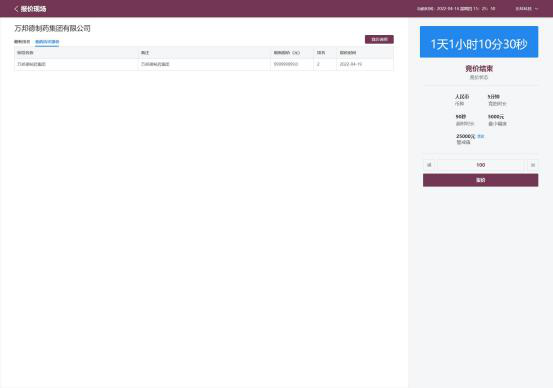Click the 5分钟 bidding duration value
Screen dimensions: 553x388
pos(493,96)
